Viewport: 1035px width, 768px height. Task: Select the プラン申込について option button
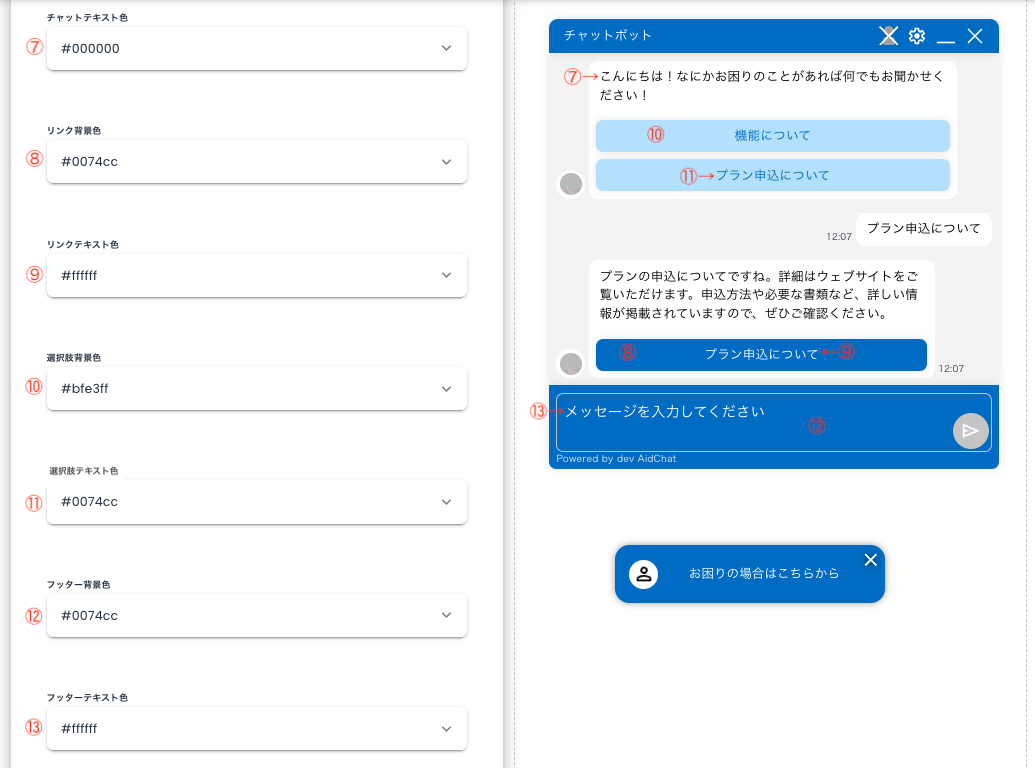click(772, 174)
